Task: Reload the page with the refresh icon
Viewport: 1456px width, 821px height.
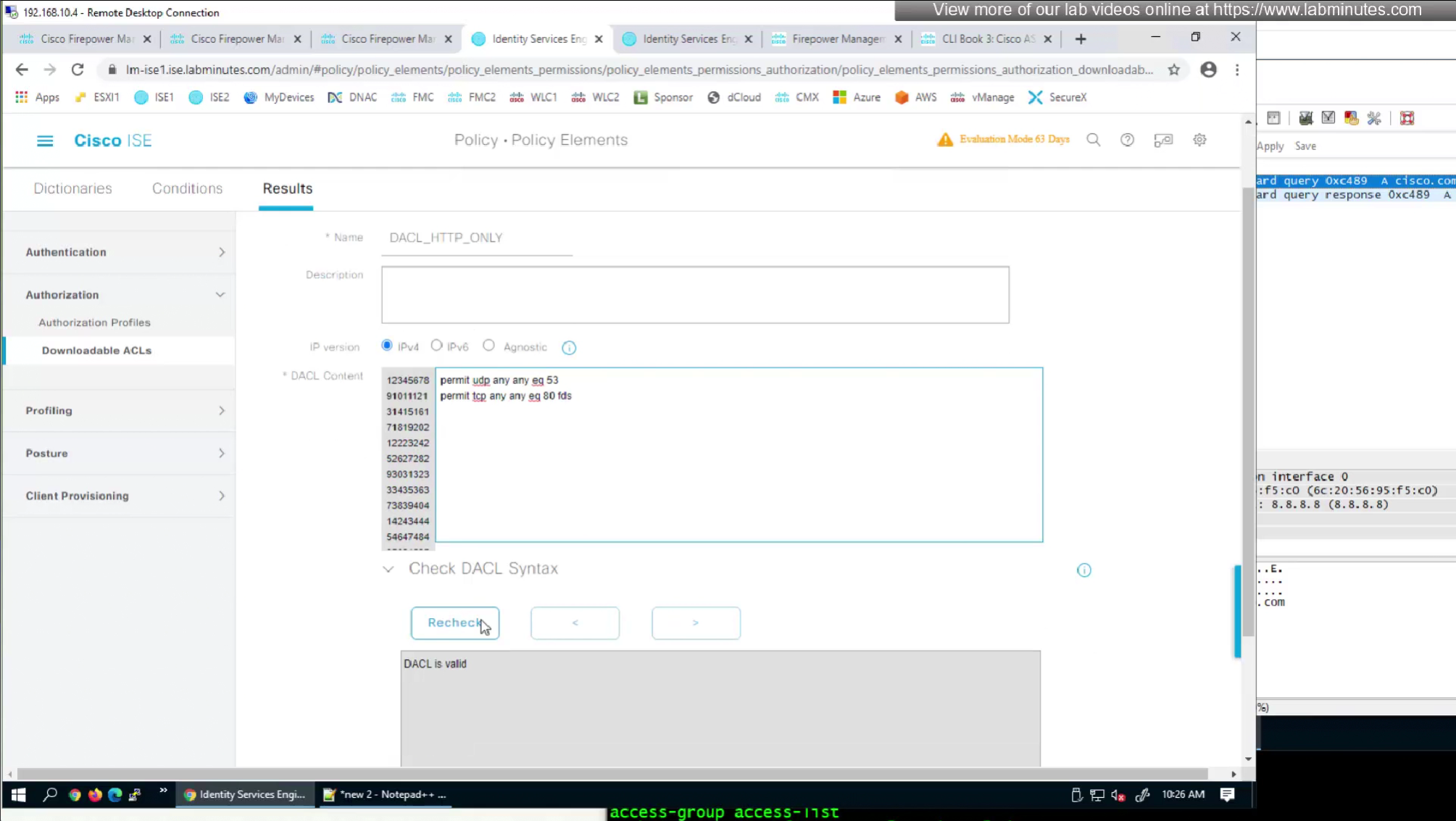Action: click(78, 70)
